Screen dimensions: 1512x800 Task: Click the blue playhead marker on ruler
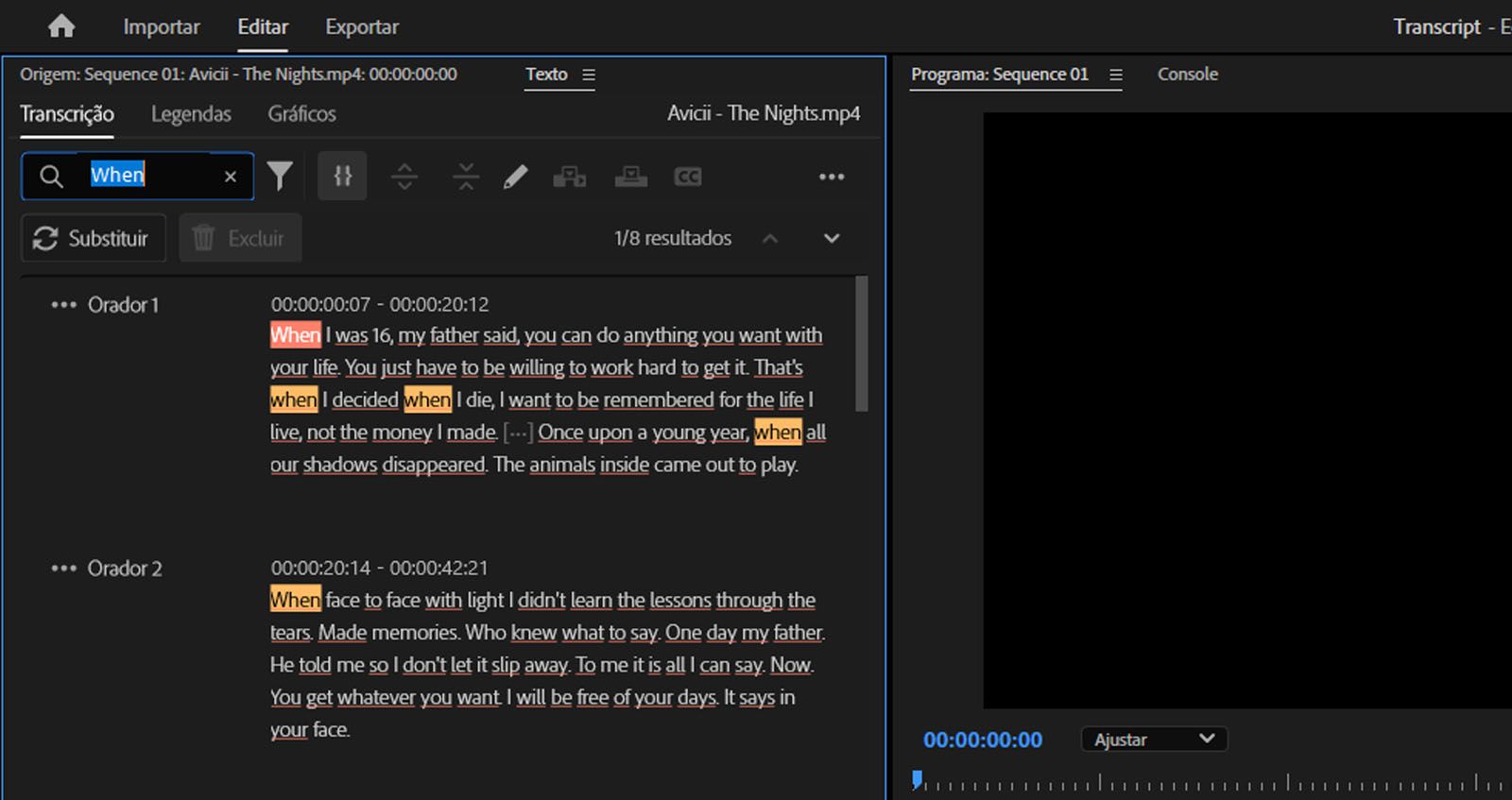[x=917, y=780]
